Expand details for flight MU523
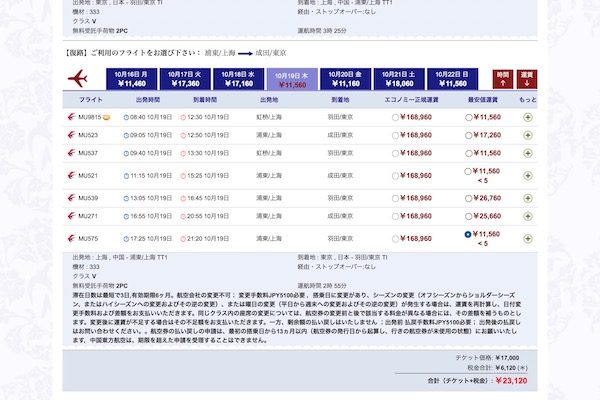Viewport: 600px width, 400px height. coord(528,136)
